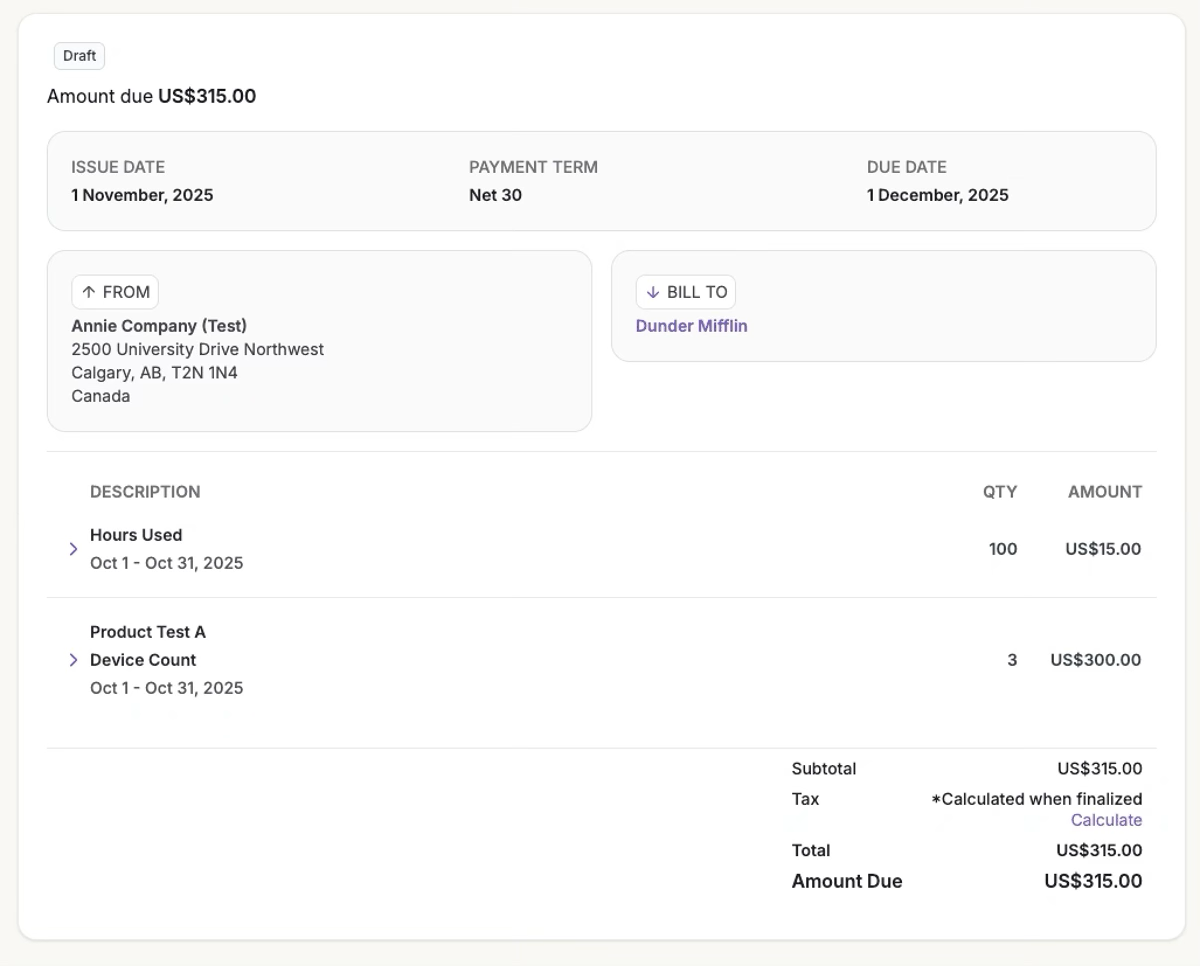The image size is (1200, 966).
Task: Select the Hours Used item title
Action: [136, 535]
